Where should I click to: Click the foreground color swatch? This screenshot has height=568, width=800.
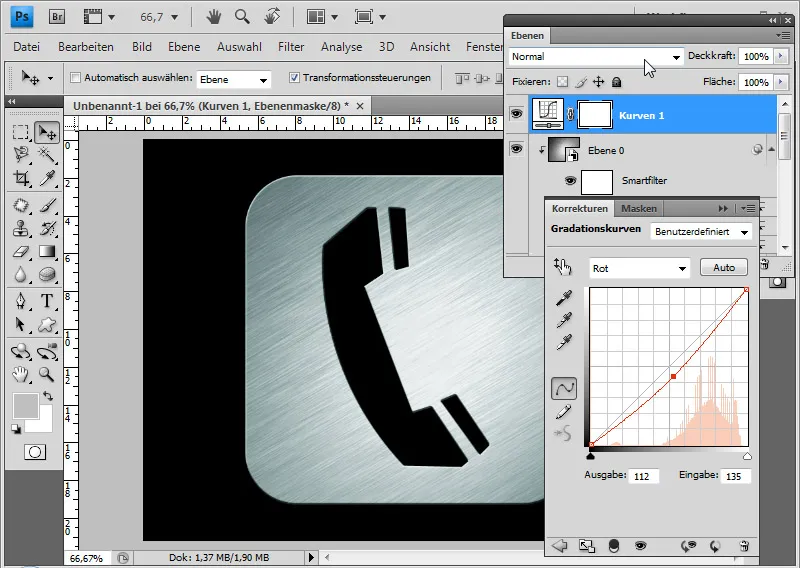click(x=26, y=406)
